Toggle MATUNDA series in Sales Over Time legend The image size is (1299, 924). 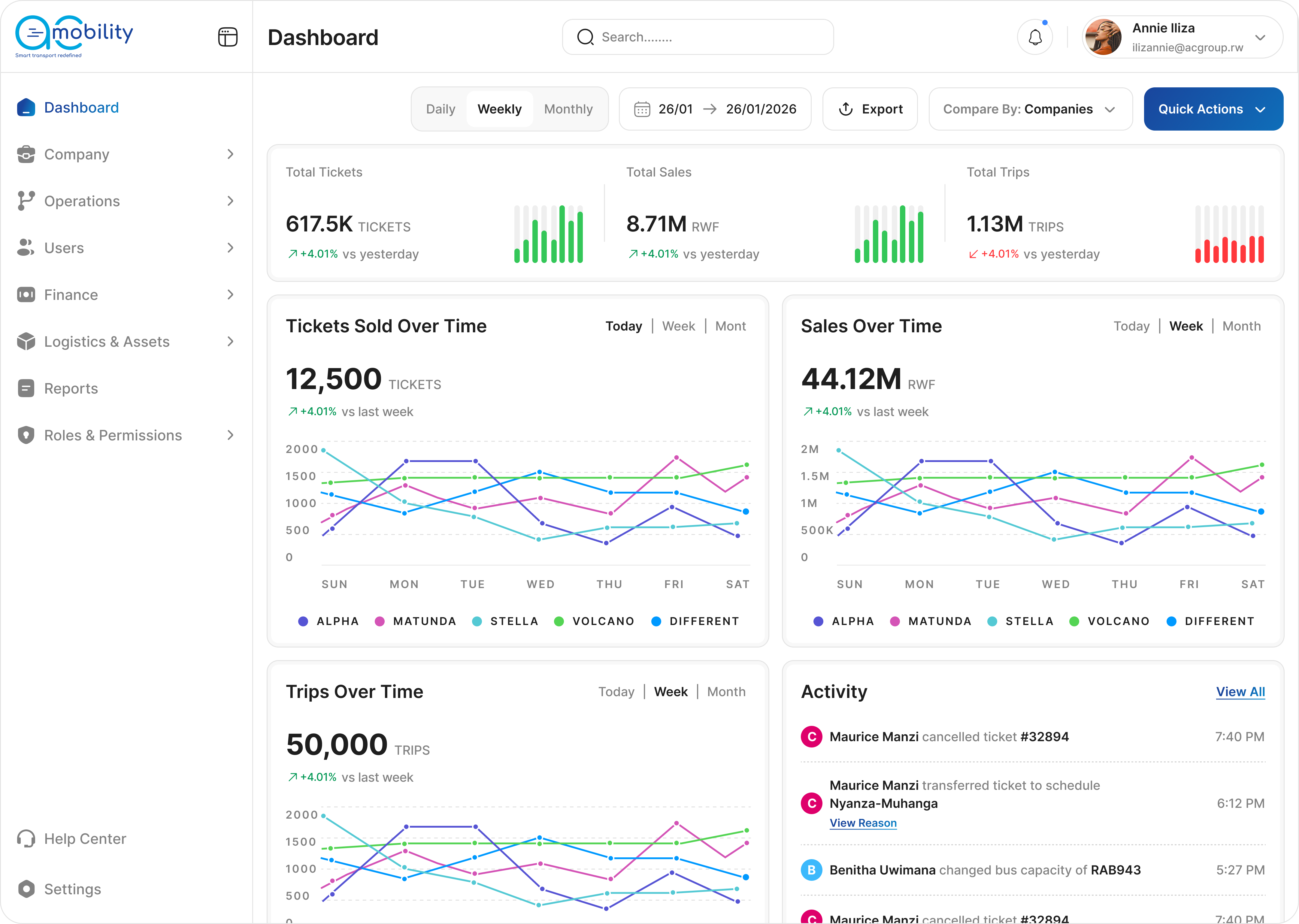tap(930, 621)
